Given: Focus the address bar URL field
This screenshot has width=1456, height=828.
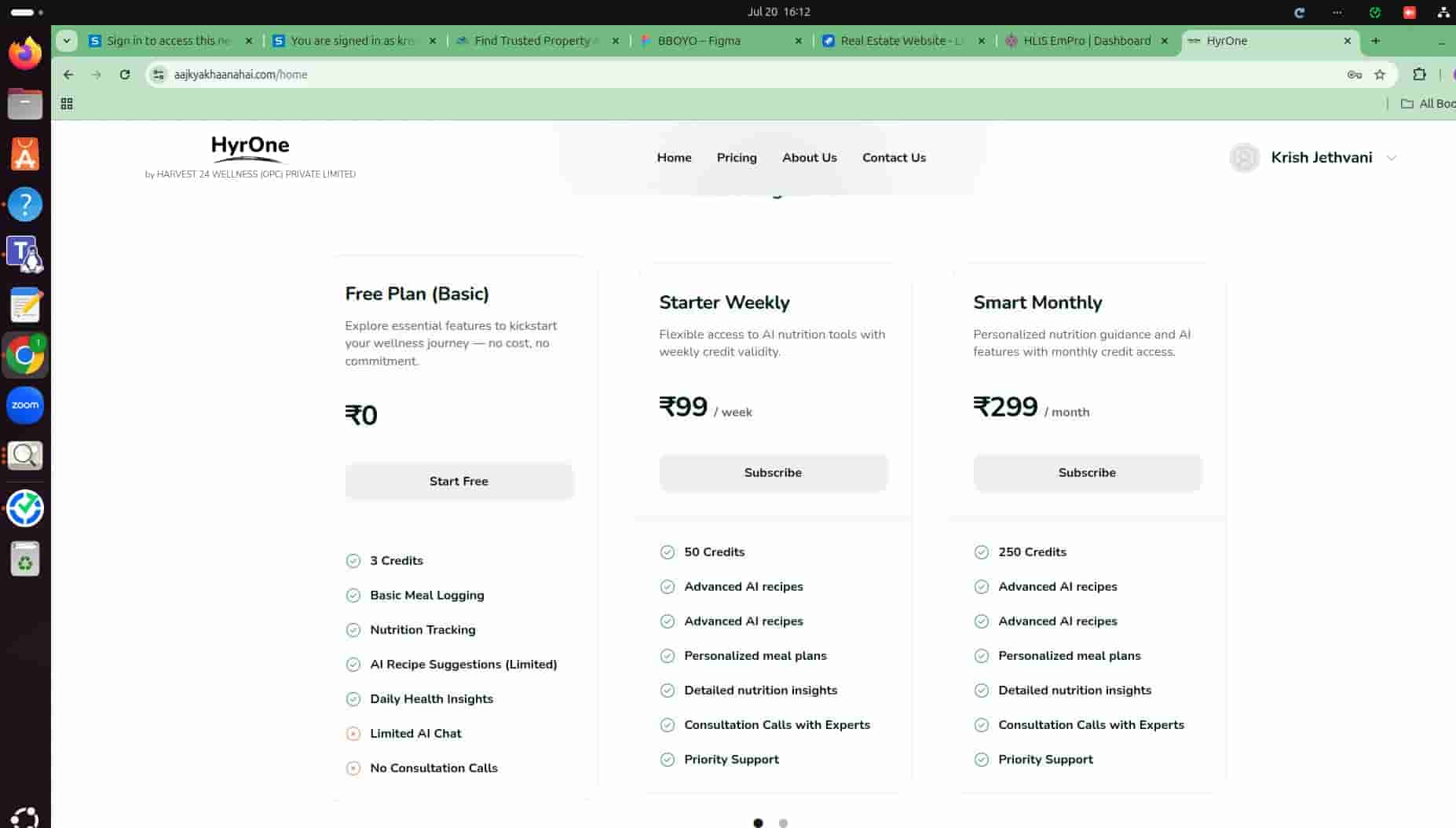Looking at the screenshot, I should (746, 75).
